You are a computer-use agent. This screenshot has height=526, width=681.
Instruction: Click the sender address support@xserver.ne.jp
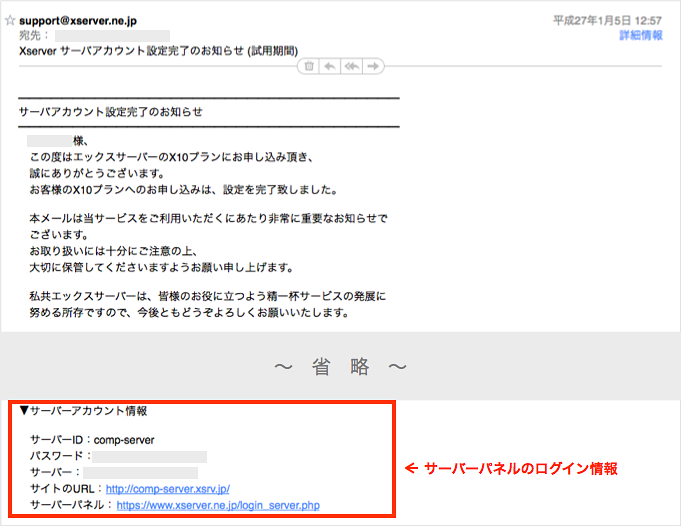[x=78, y=20]
